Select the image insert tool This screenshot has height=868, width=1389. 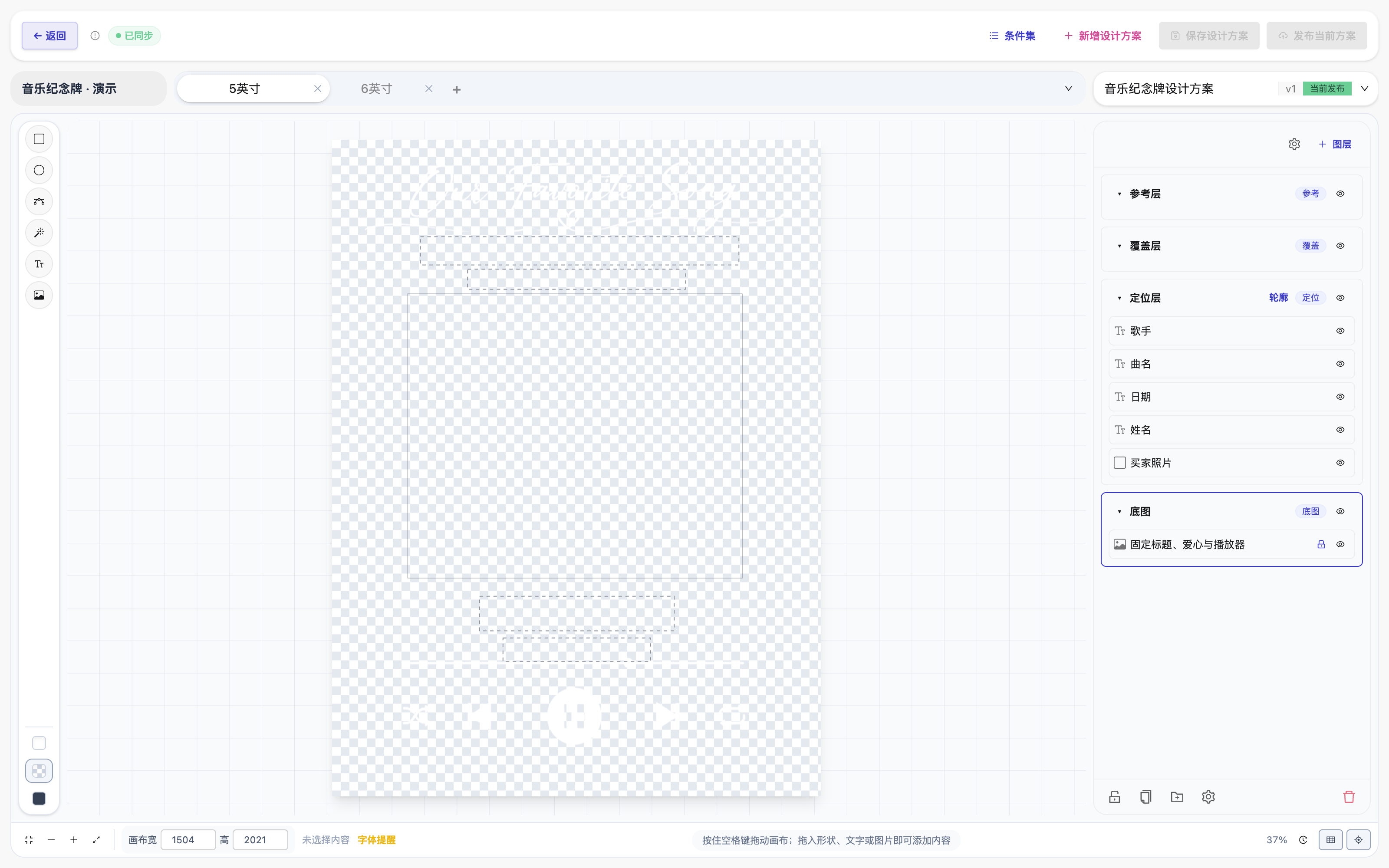(x=39, y=295)
